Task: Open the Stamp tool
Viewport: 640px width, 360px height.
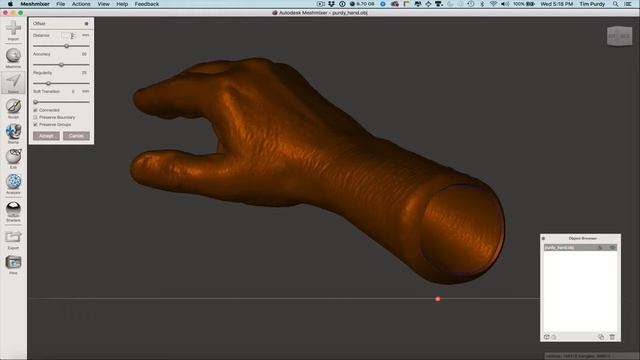Action: 13,133
